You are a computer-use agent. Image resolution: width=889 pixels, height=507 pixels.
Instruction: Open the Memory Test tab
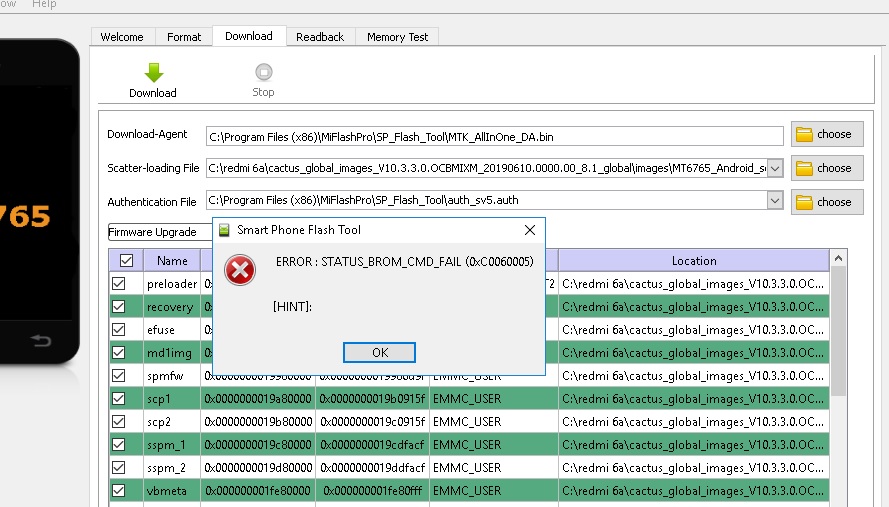397,37
